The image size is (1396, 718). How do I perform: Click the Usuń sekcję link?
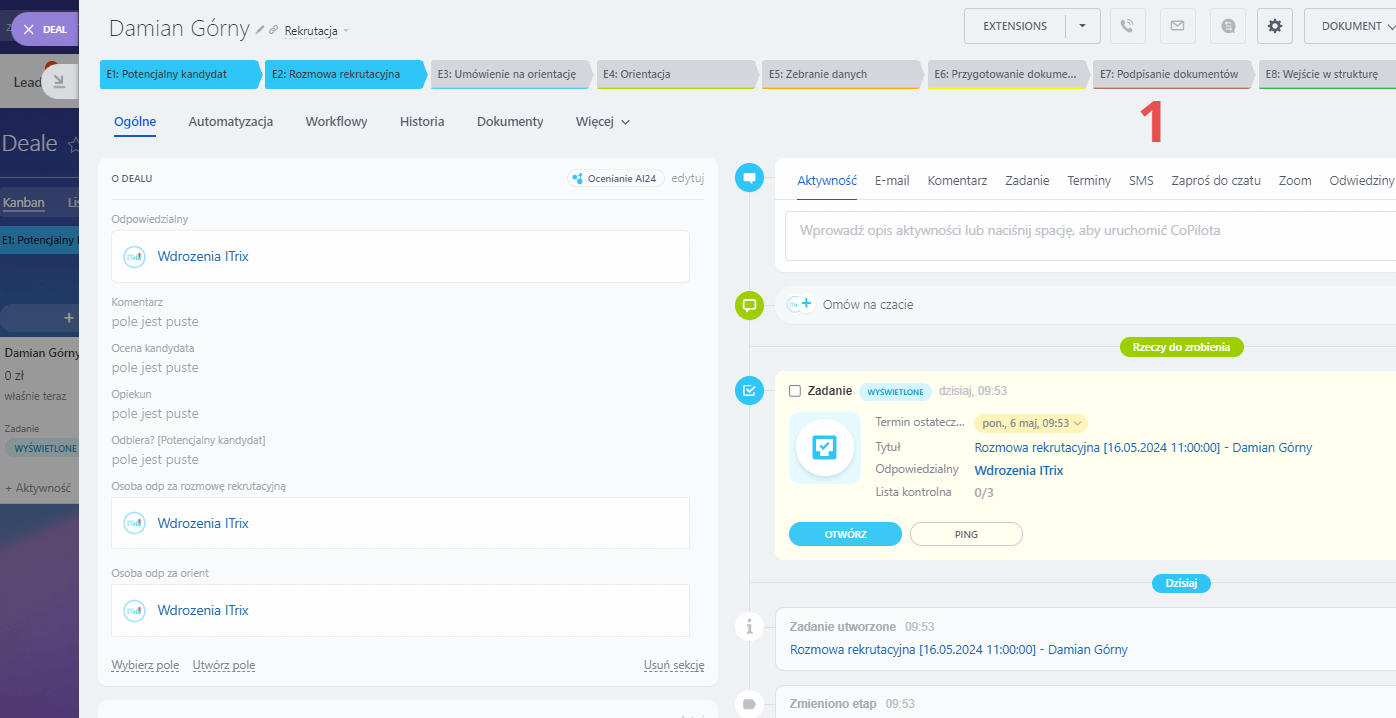pyautogui.click(x=673, y=665)
